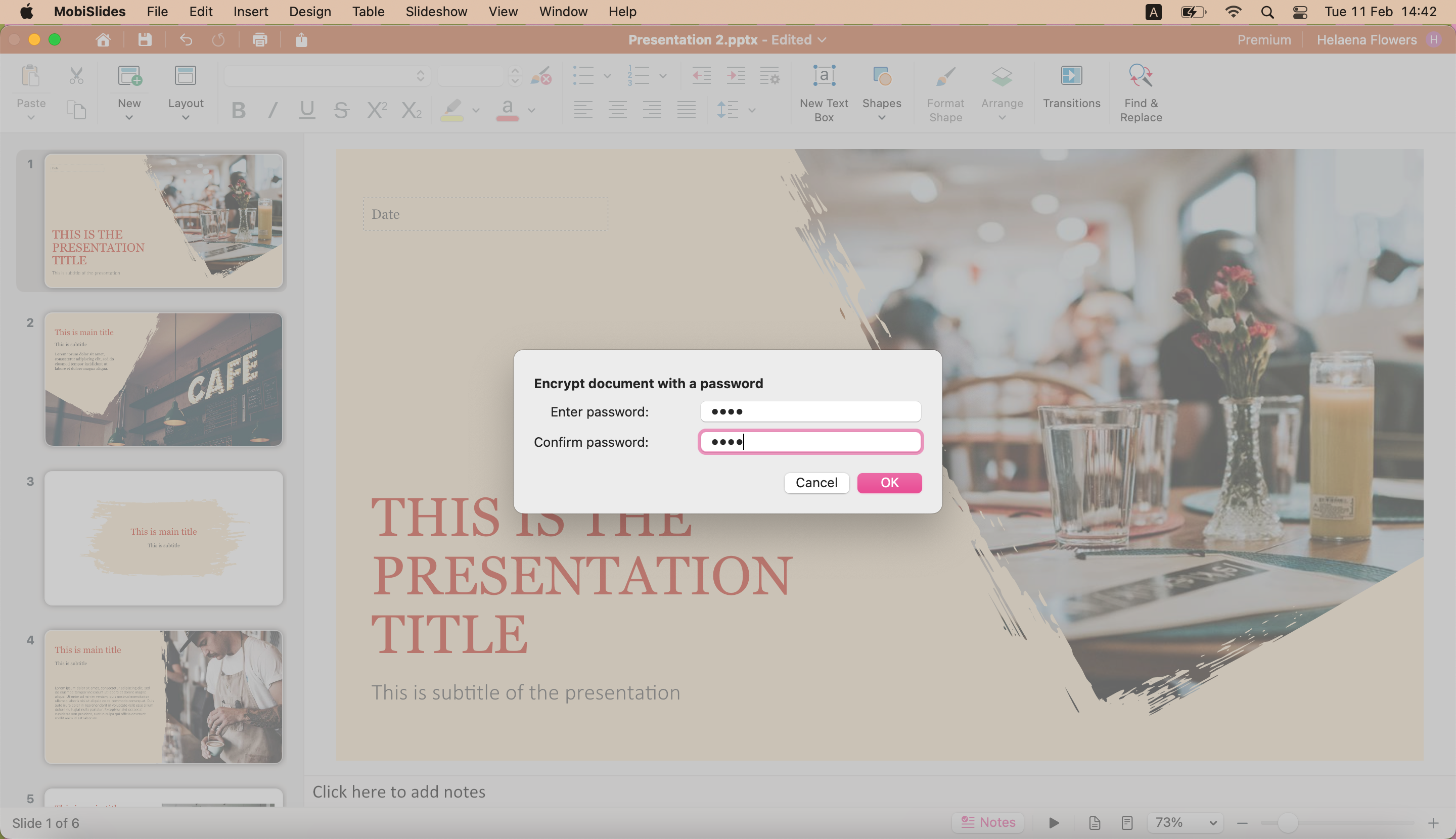This screenshot has width=1456, height=839.
Task: Toggle Italic formatting
Action: click(272, 110)
